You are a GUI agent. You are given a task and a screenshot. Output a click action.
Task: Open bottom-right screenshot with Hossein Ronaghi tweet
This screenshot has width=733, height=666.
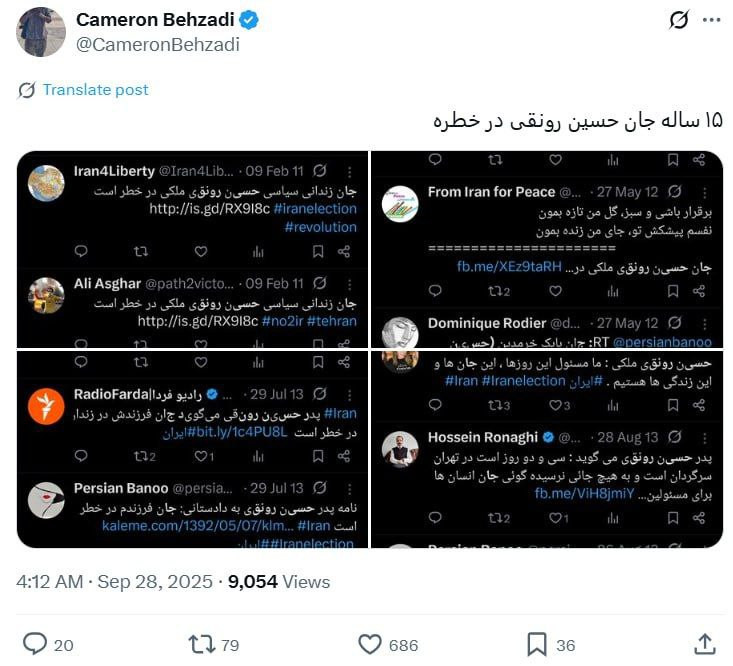click(547, 449)
